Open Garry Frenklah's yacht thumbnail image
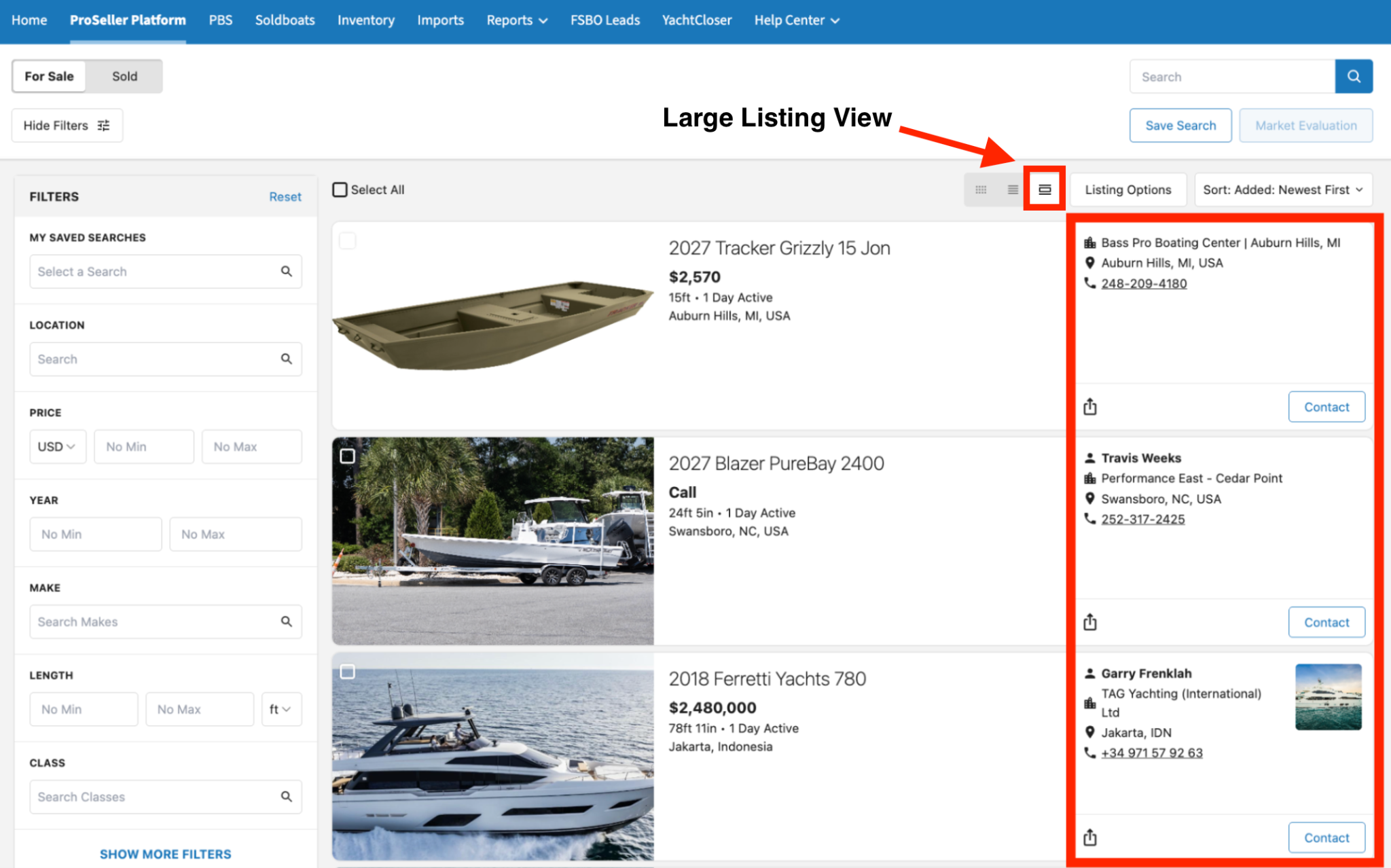 (x=1328, y=697)
